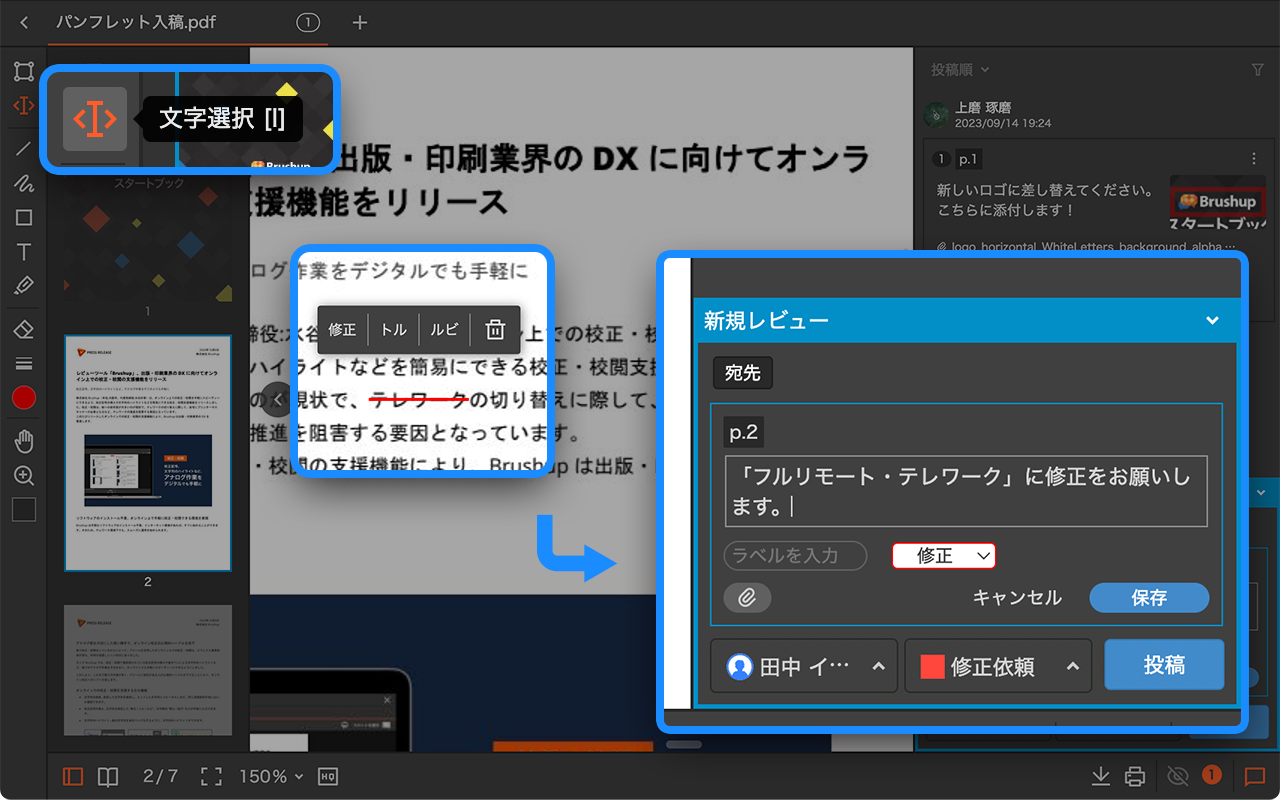Click the tab's comment count badge 1
The width and height of the screenshot is (1280, 800).
pyautogui.click(x=308, y=22)
